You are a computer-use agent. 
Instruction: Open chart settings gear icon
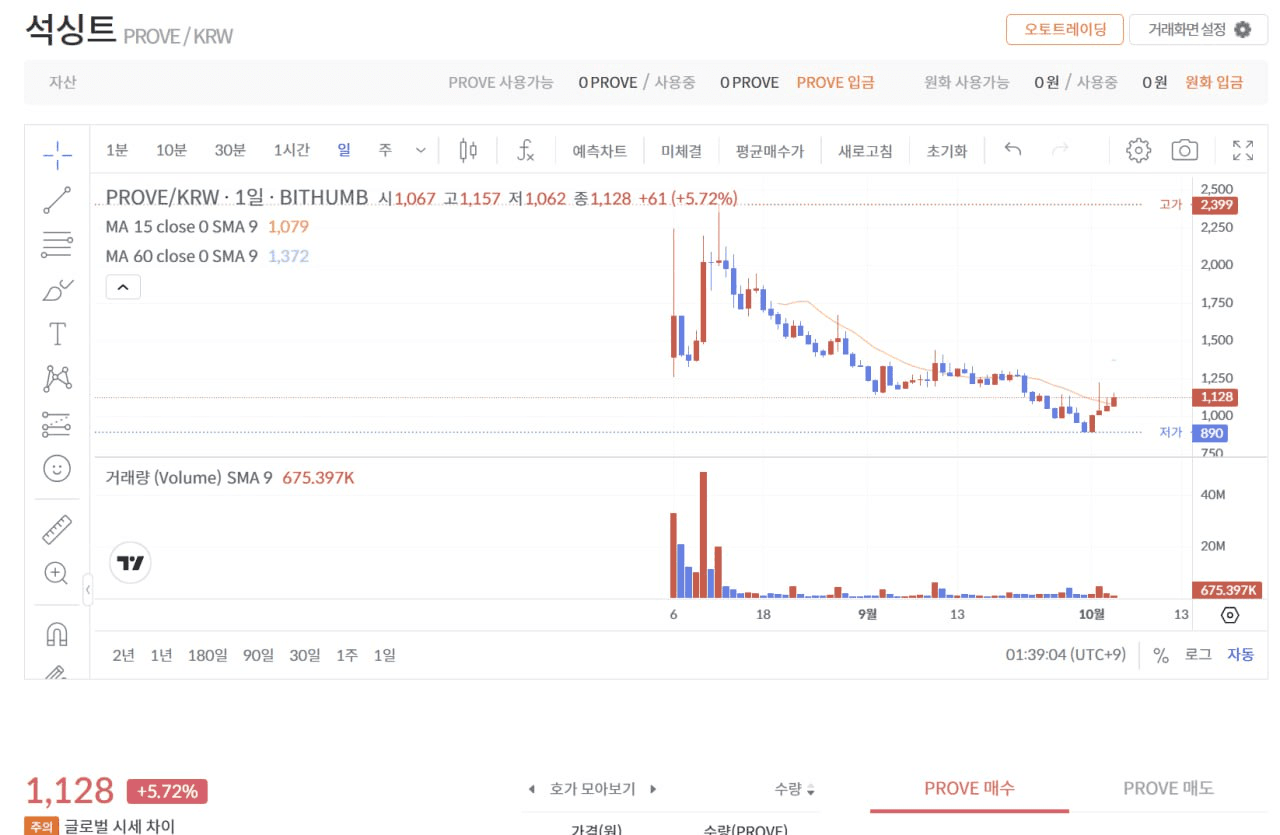(1137, 151)
